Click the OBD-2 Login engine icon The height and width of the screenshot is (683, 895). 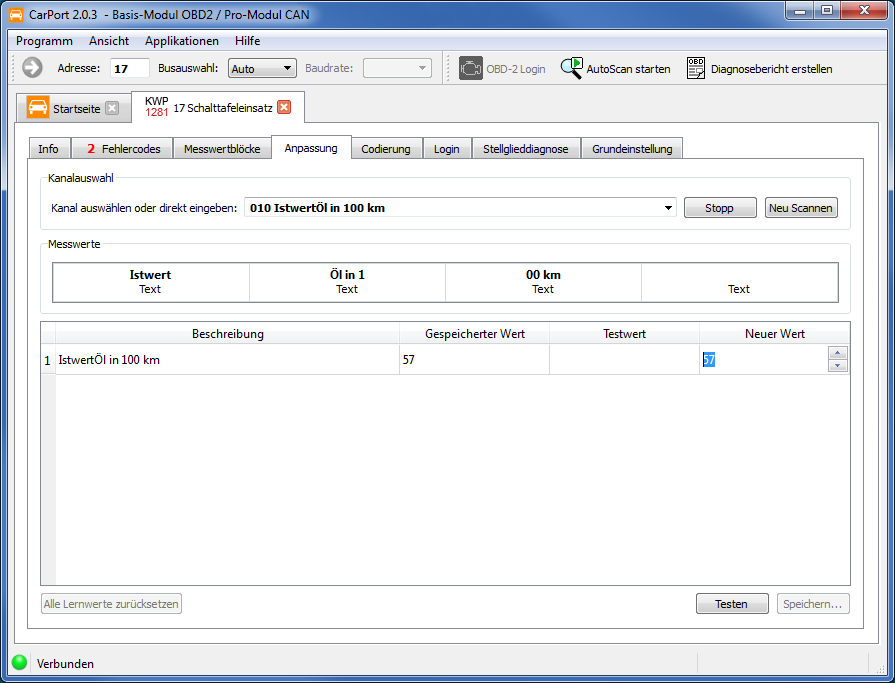470,68
